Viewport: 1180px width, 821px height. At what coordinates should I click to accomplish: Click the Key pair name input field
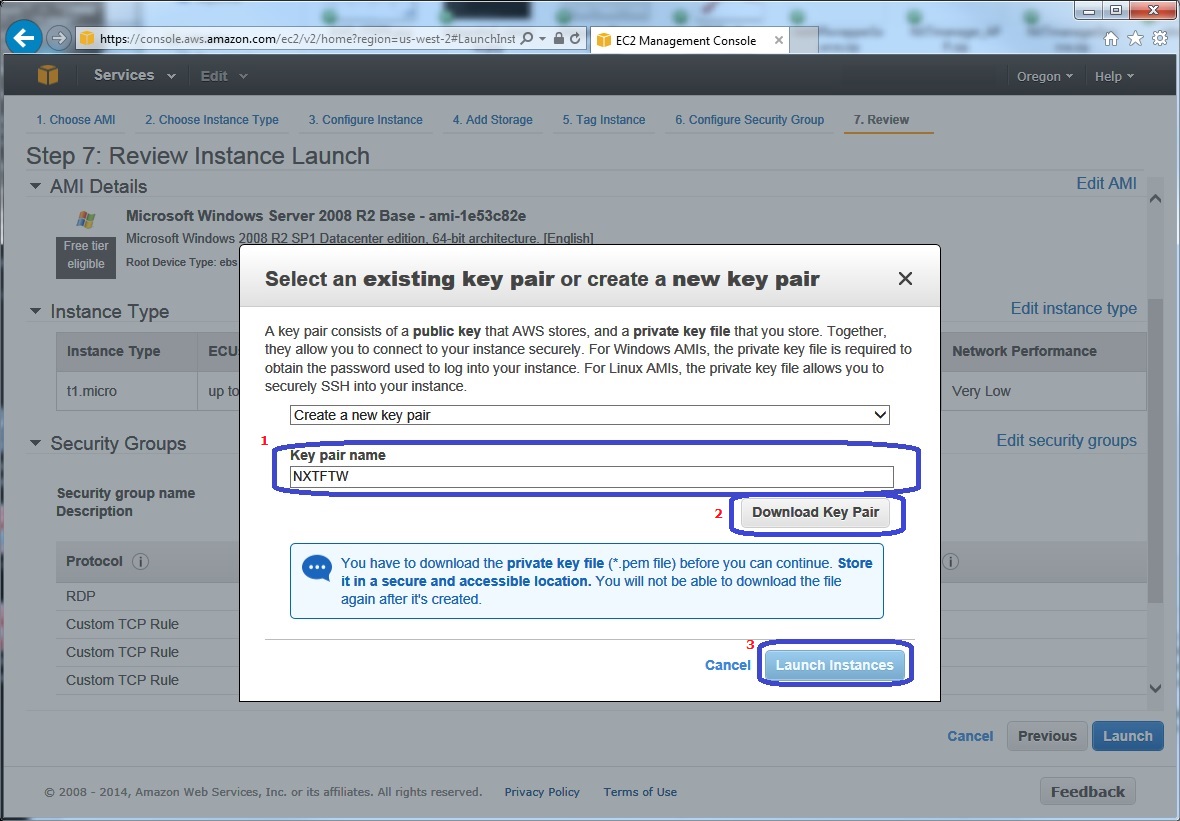[592, 476]
